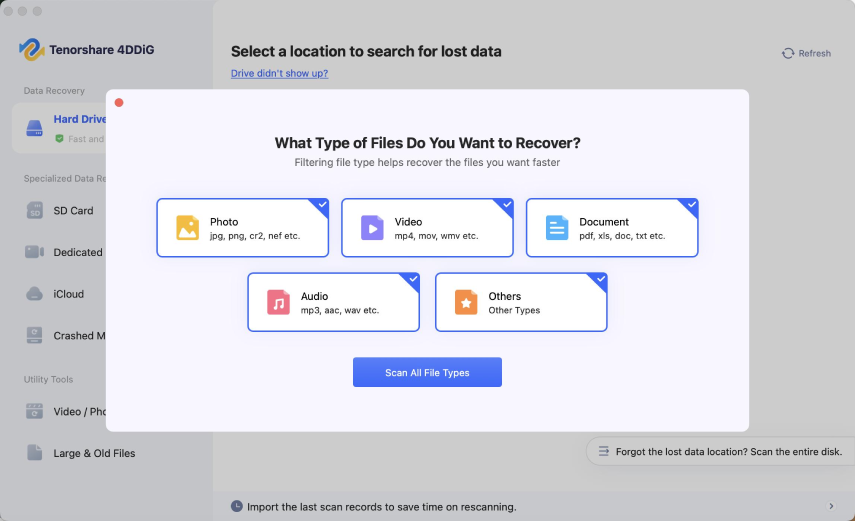The height and width of the screenshot is (521, 855).
Task: Click the Video play icon
Action: pyautogui.click(x=372, y=228)
